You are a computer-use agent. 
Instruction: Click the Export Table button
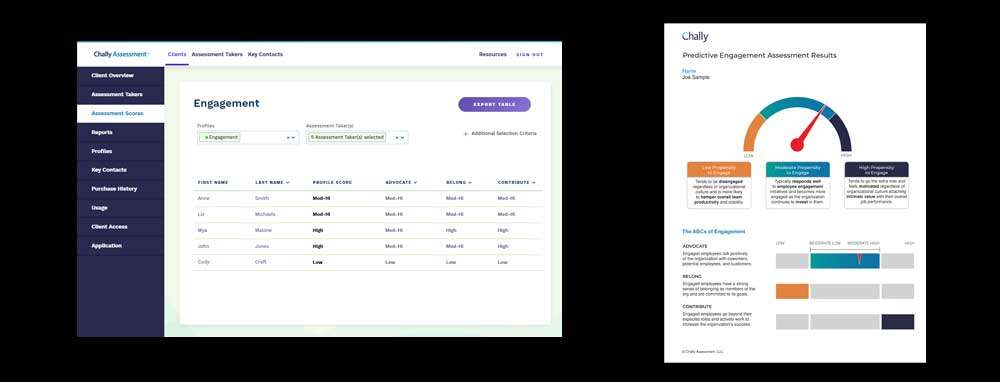(x=494, y=105)
